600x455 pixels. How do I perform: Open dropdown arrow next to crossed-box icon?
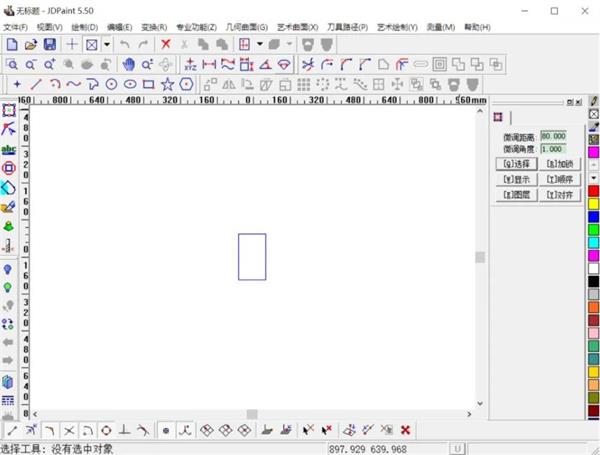[107, 44]
